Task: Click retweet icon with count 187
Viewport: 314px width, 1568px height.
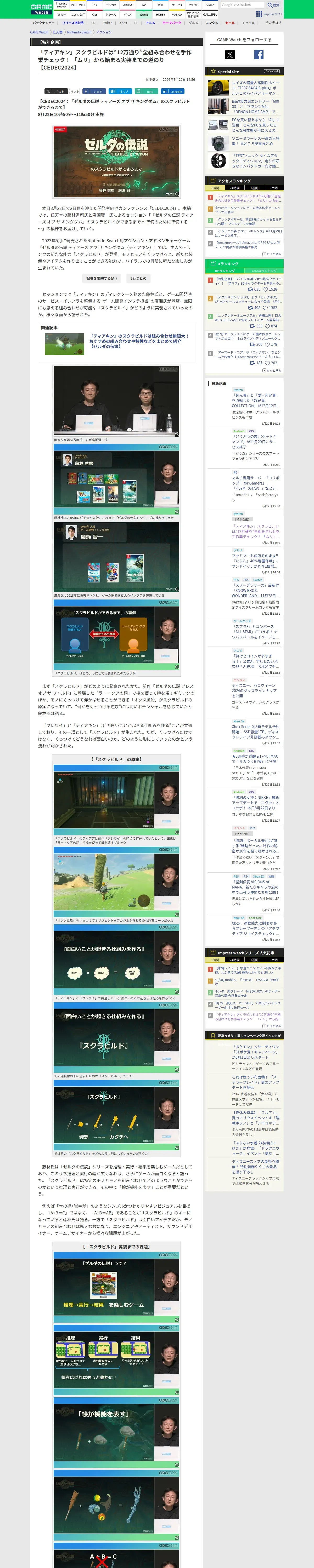Action: pos(253,363)
